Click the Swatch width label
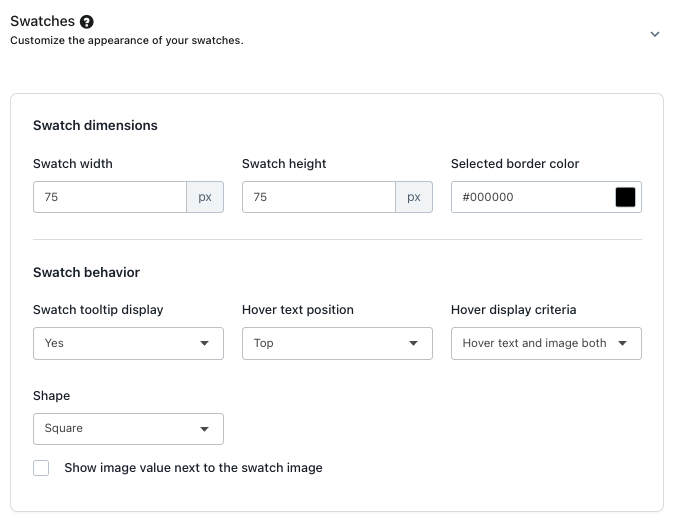Viewport: 678px width, 522px height. [73, 164]
